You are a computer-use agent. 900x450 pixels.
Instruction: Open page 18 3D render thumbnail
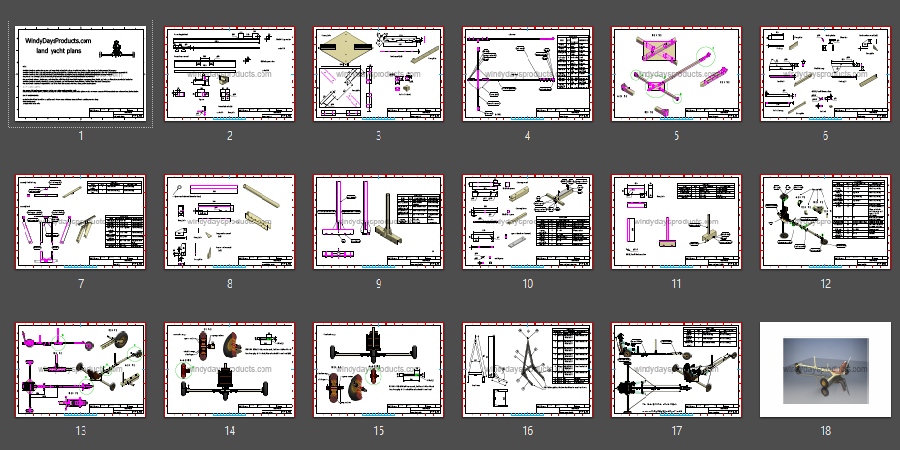(825, 370)
